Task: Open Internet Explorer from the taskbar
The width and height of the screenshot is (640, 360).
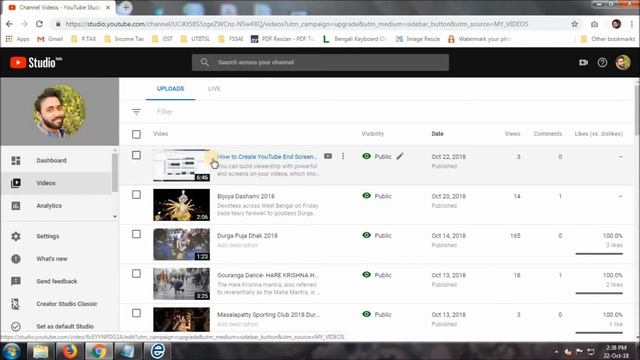Action: click(x=158, y=351)
